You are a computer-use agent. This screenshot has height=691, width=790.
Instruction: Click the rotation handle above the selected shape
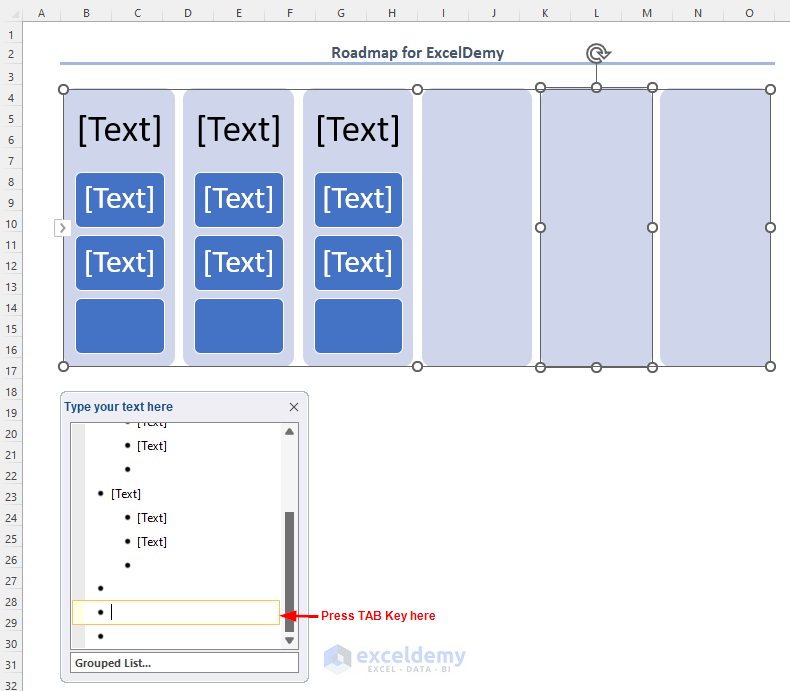pyautogui.click(x=598, y=53)
